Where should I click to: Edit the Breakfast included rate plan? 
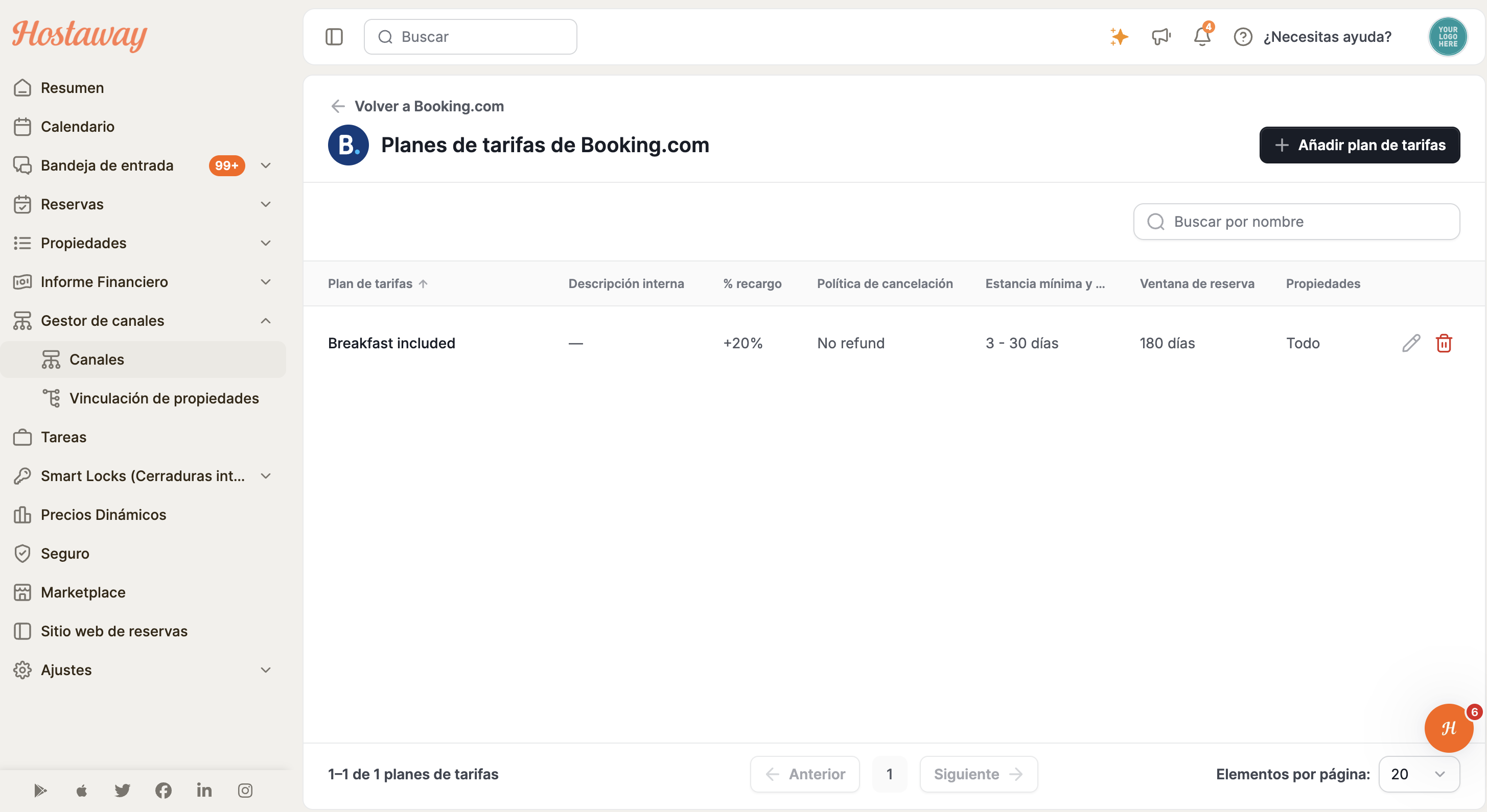1411,343
